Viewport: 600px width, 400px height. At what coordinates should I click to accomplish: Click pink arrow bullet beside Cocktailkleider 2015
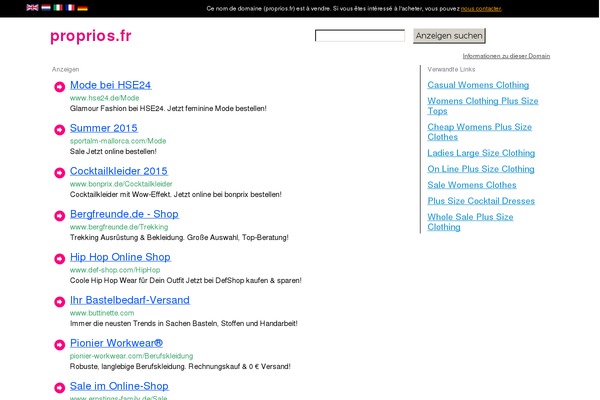pos(59,173)
